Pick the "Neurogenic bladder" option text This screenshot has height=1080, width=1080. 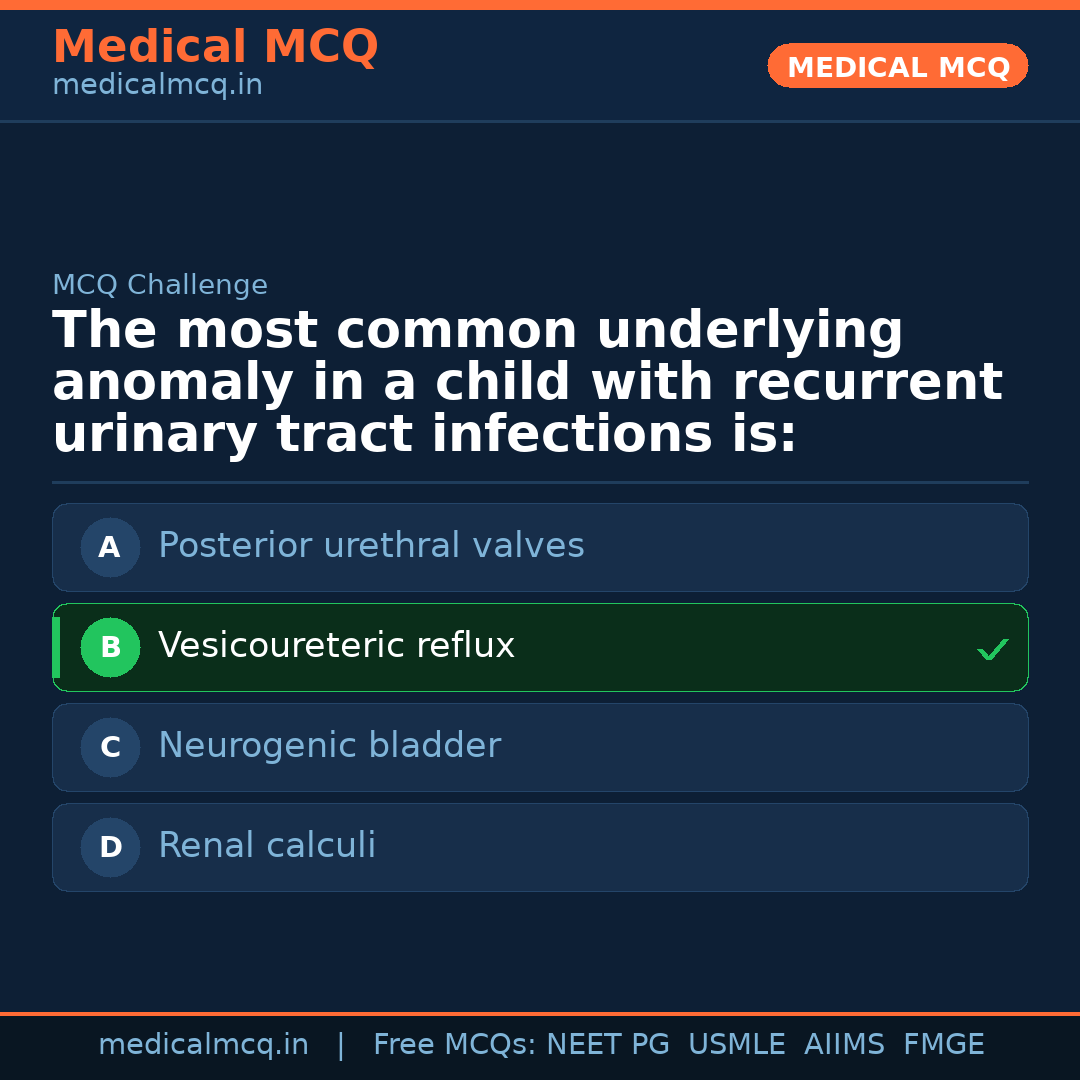329,746
